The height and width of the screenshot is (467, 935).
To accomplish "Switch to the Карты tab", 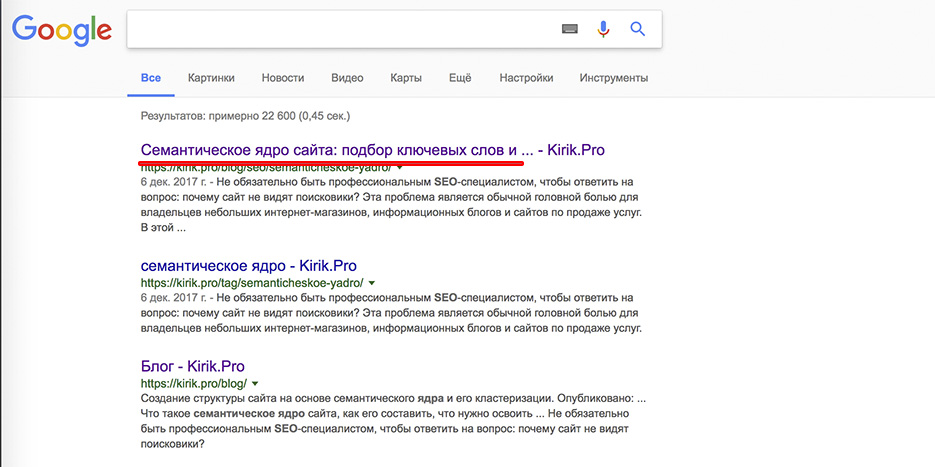I will (x=406, y=78).
